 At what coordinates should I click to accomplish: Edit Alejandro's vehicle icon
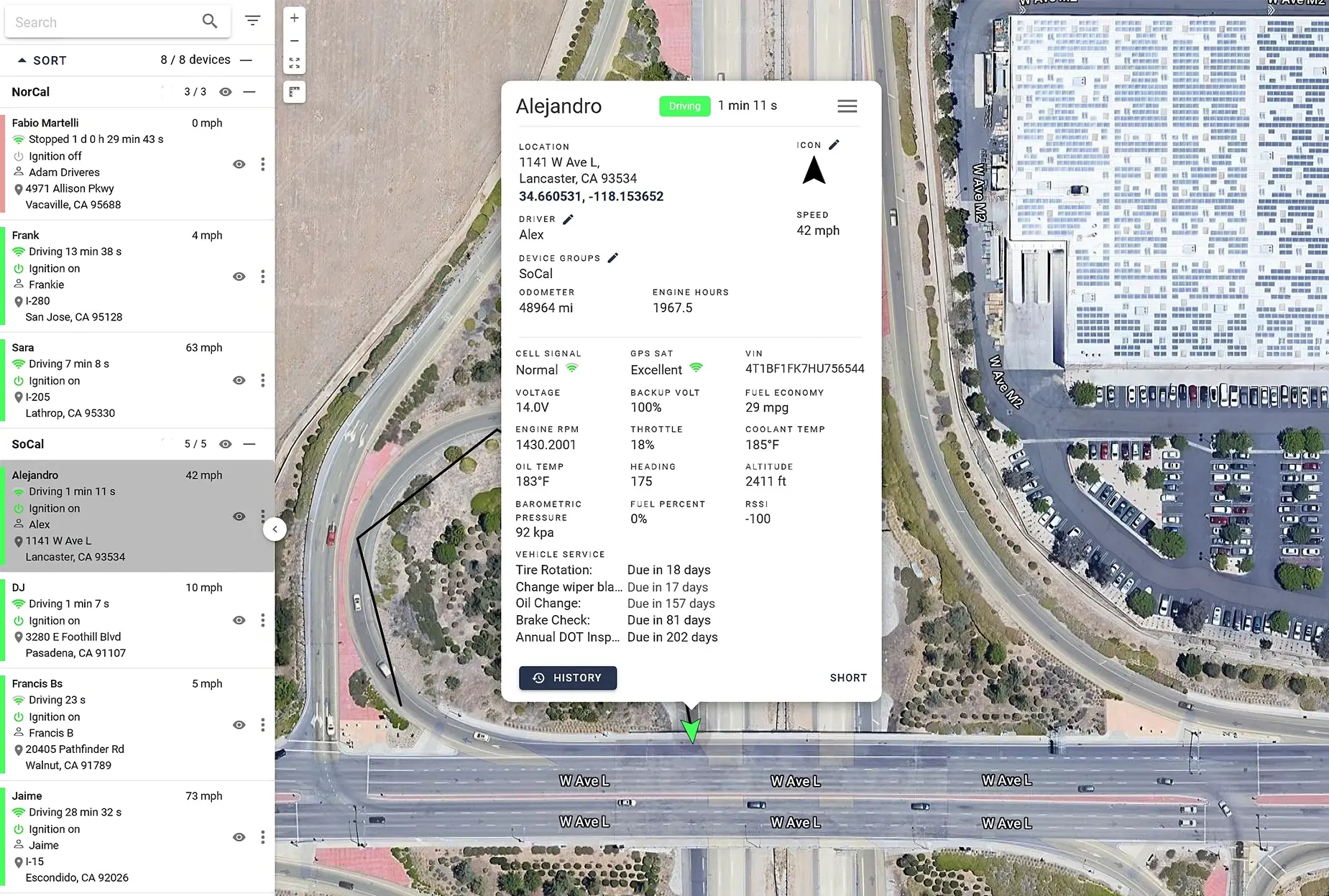(834, 144)
